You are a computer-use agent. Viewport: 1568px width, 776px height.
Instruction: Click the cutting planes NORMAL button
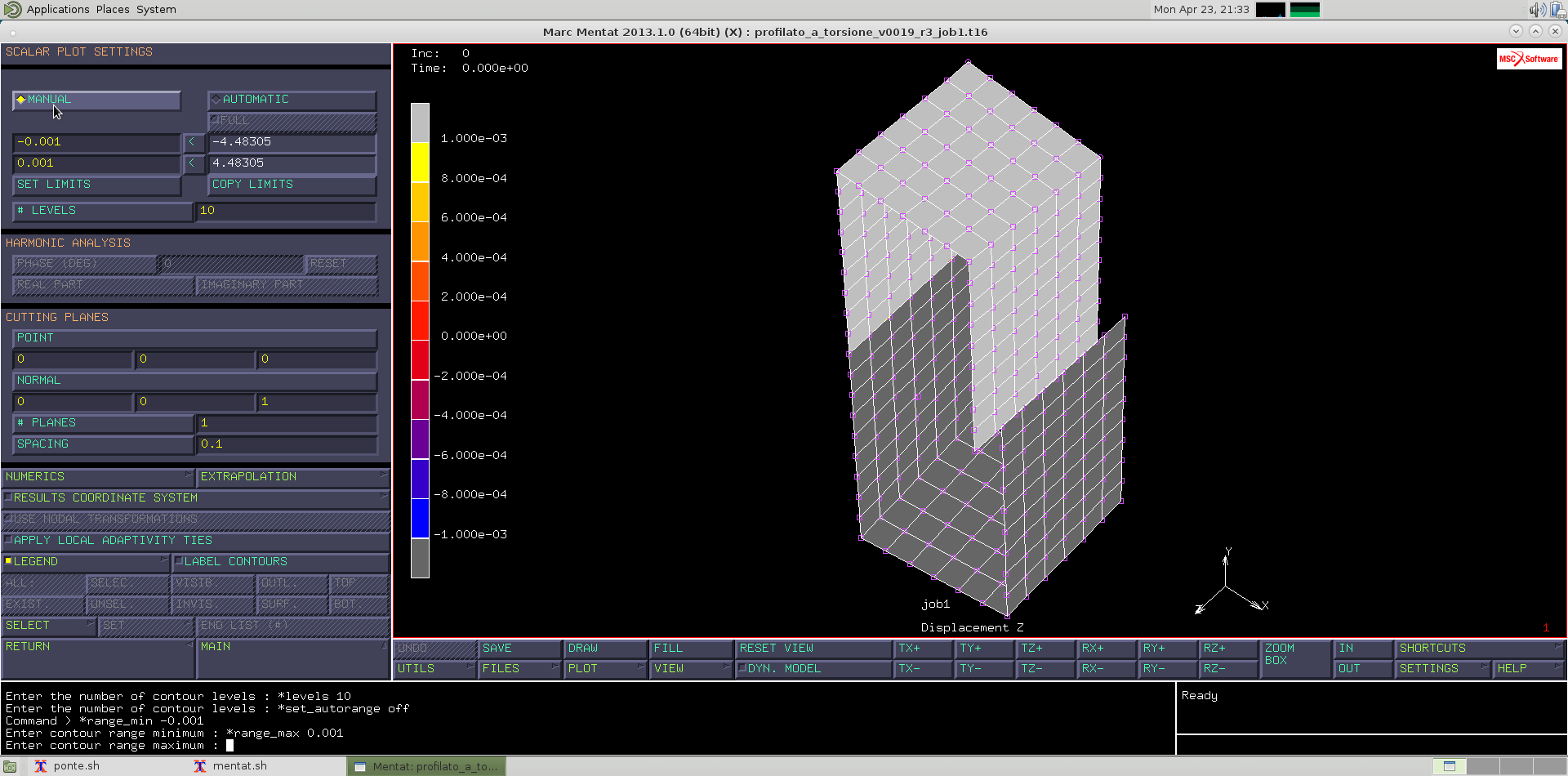194,381
